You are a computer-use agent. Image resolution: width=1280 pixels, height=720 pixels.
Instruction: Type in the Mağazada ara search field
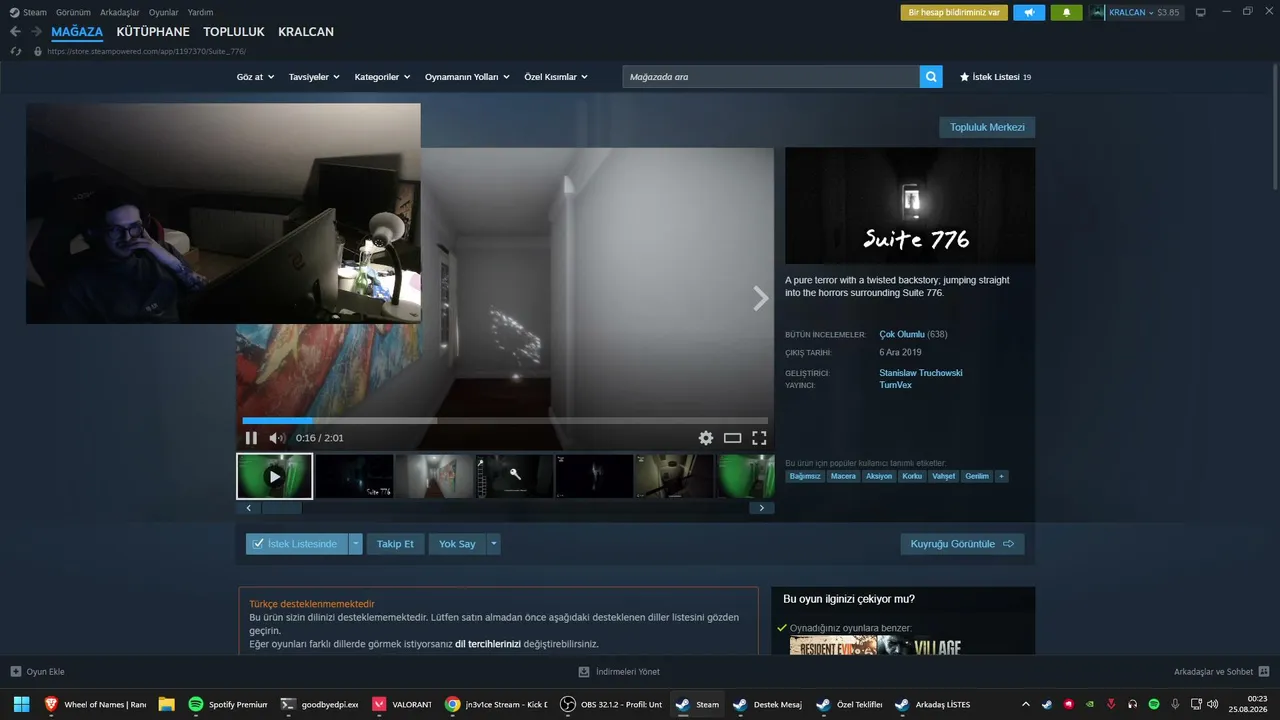[x=771, y=77]
